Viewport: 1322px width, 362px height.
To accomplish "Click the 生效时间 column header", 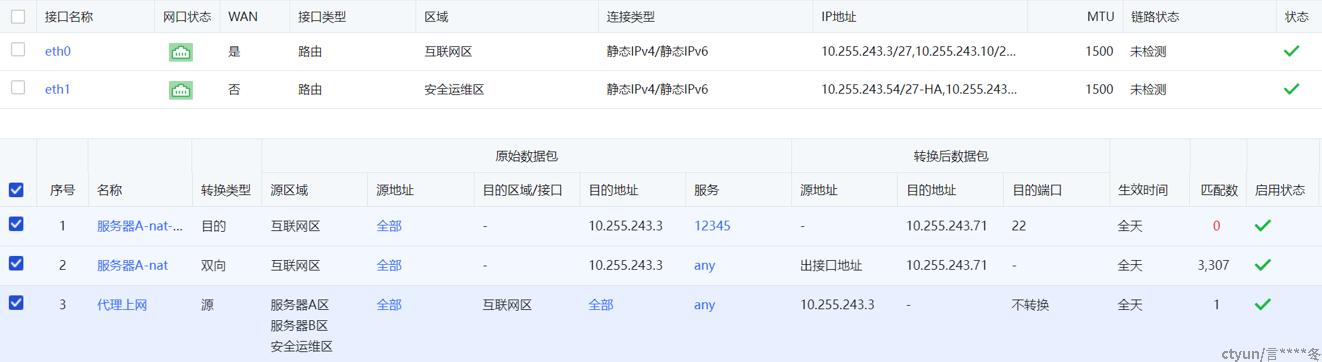I will click(1142, 190).
